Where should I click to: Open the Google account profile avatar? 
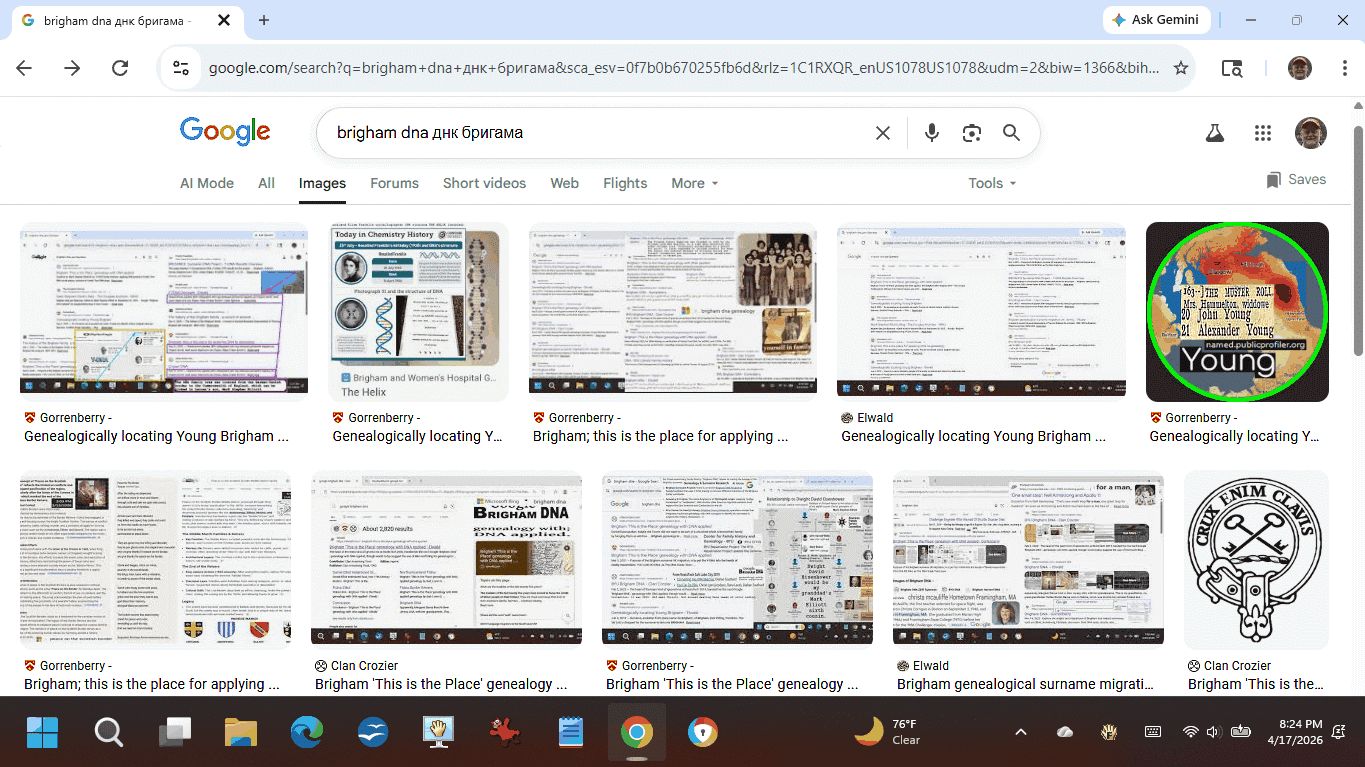pyautogui.click(x=1310, y=133)
